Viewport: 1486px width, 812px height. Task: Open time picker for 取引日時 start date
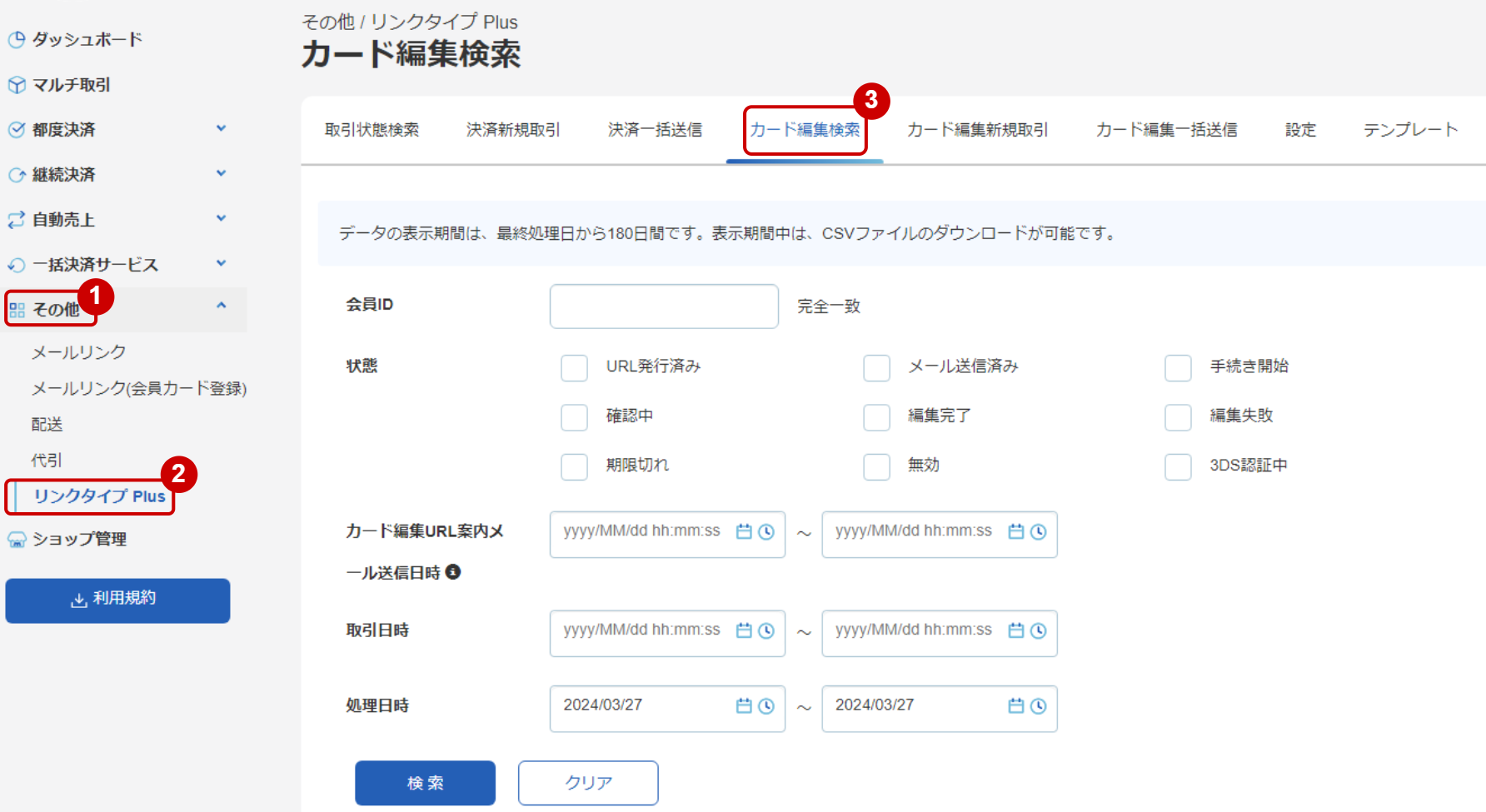pos(766,630)
